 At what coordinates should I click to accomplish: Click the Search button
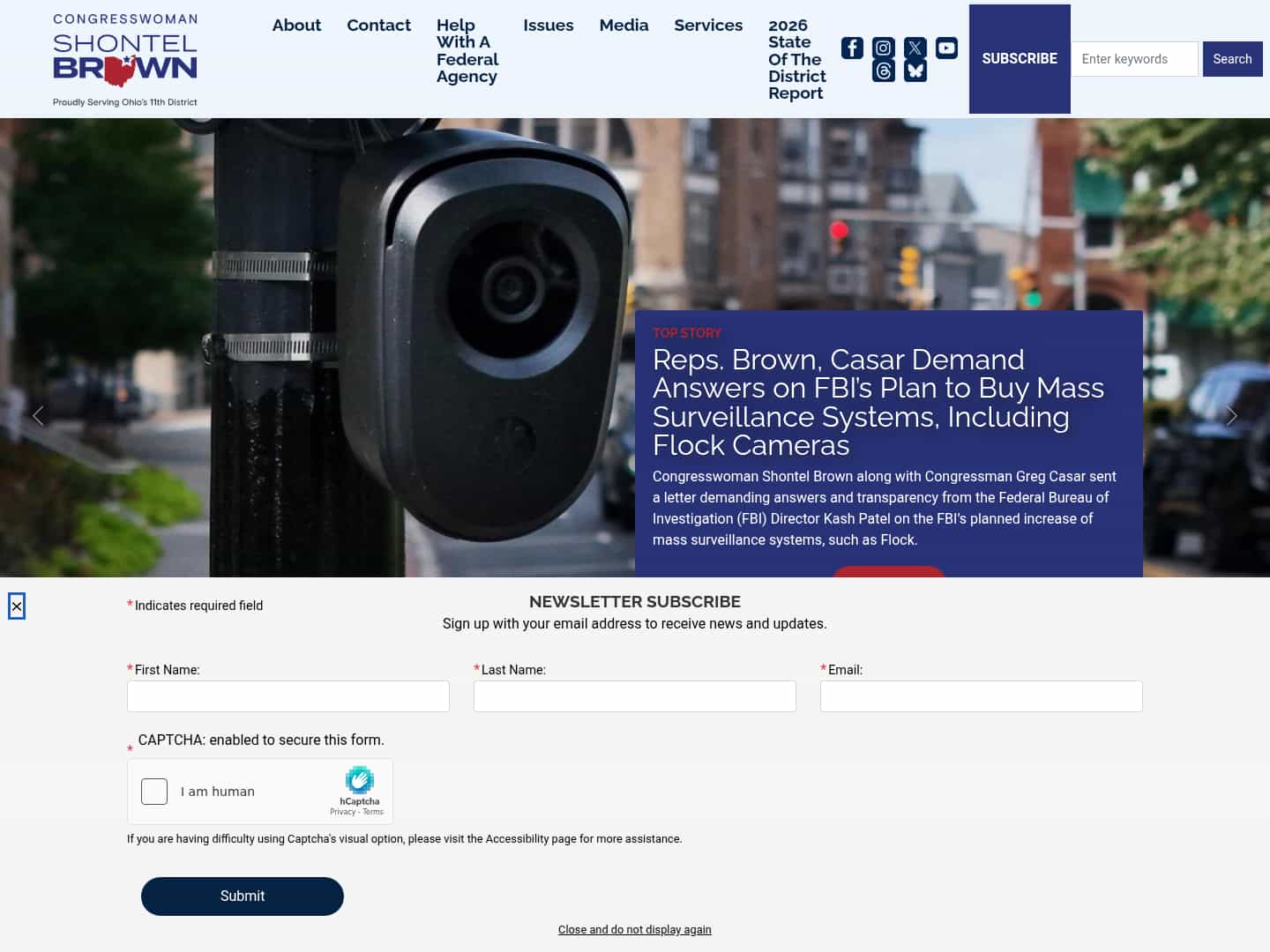(x=1232, y=59)
